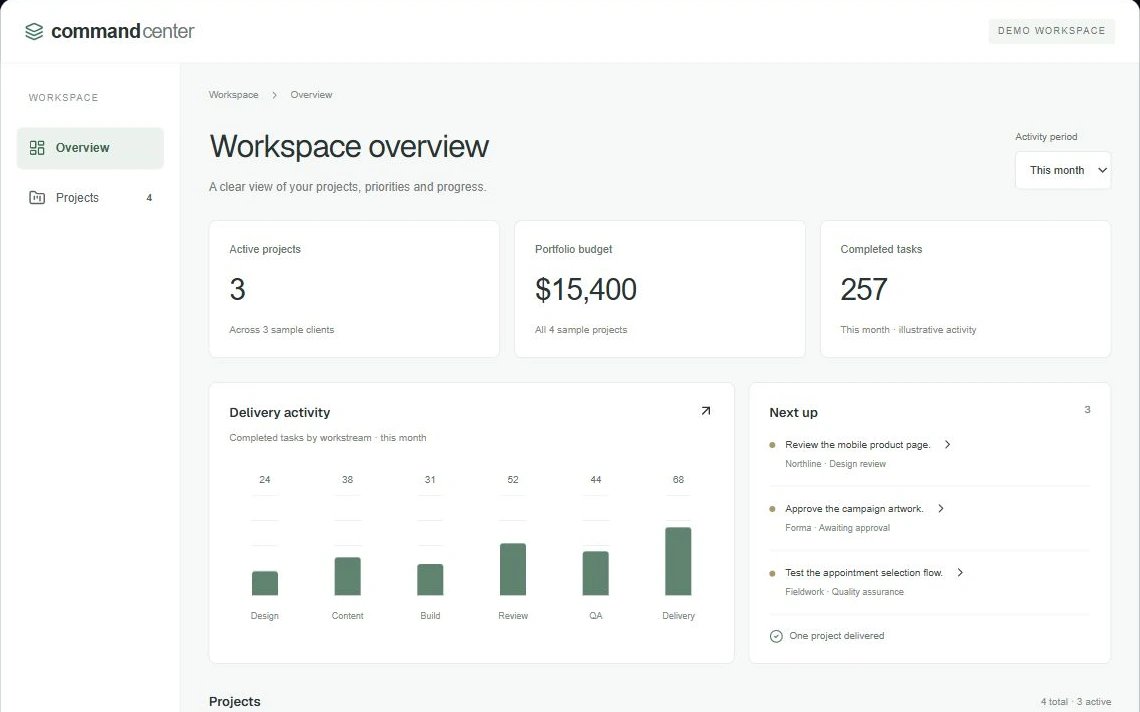Open task Test the appointment selection flow

pos(864,572)
